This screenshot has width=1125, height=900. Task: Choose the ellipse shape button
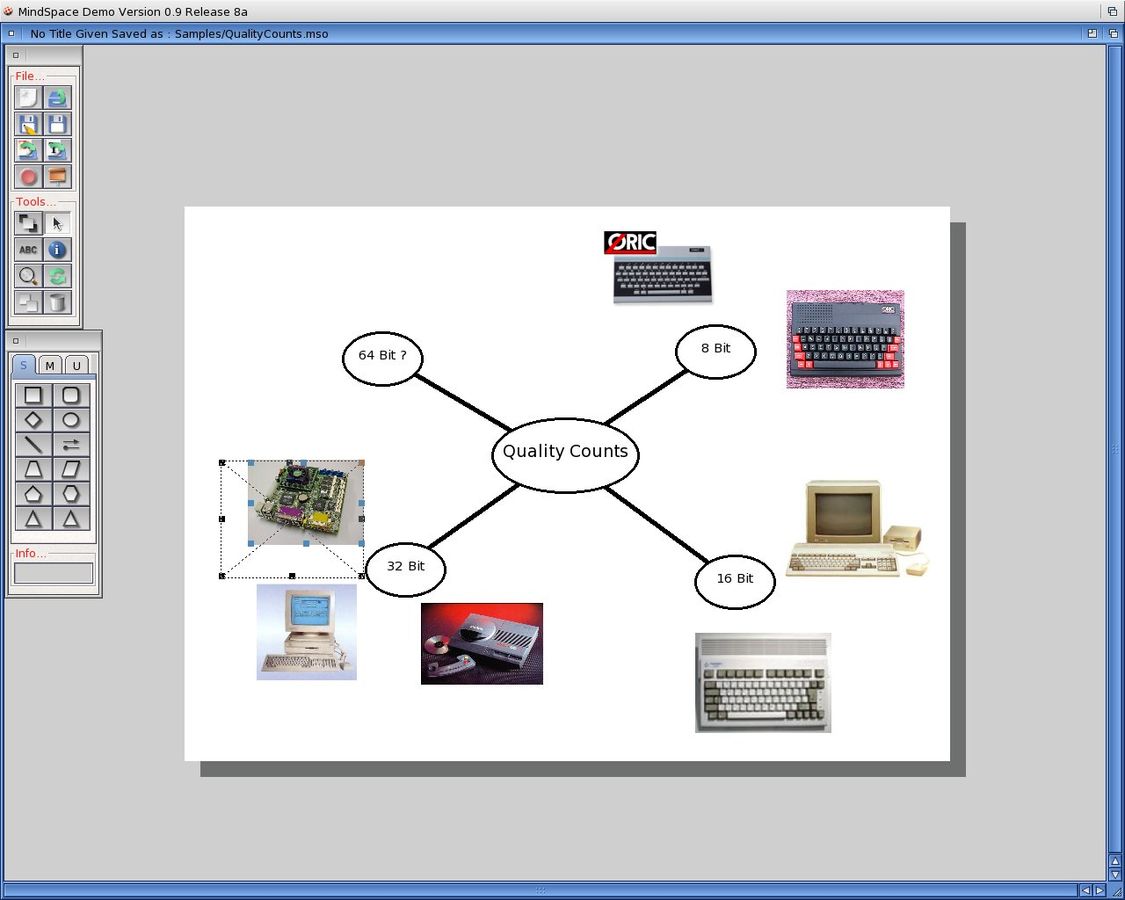[x=71, y=420]
